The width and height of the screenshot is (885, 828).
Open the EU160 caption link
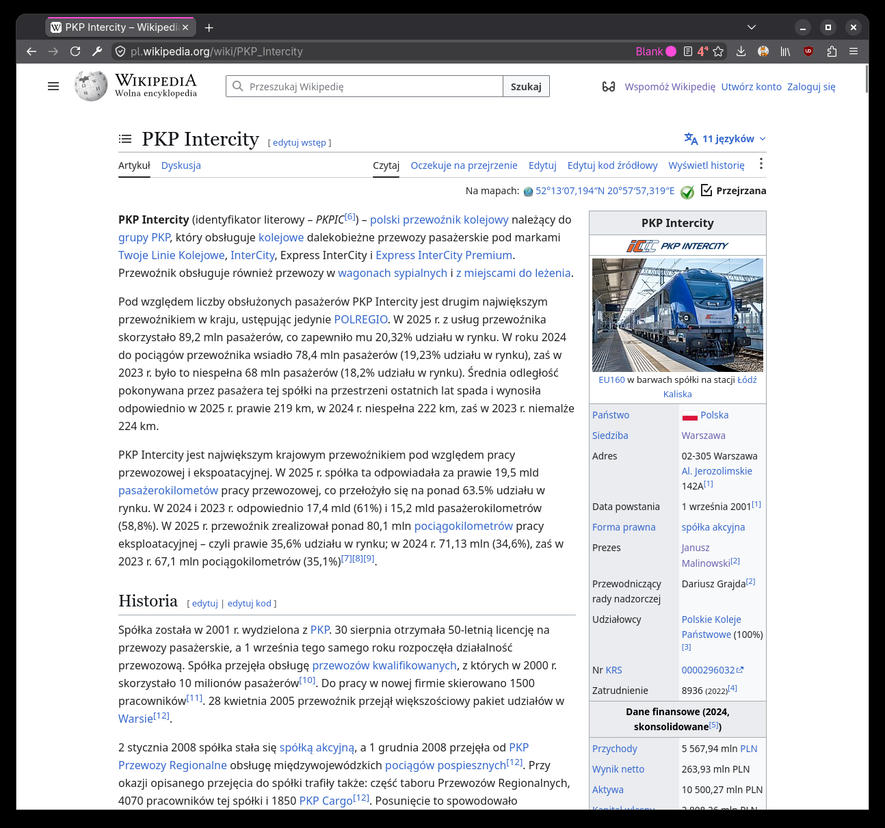click(x=611, y=380)
